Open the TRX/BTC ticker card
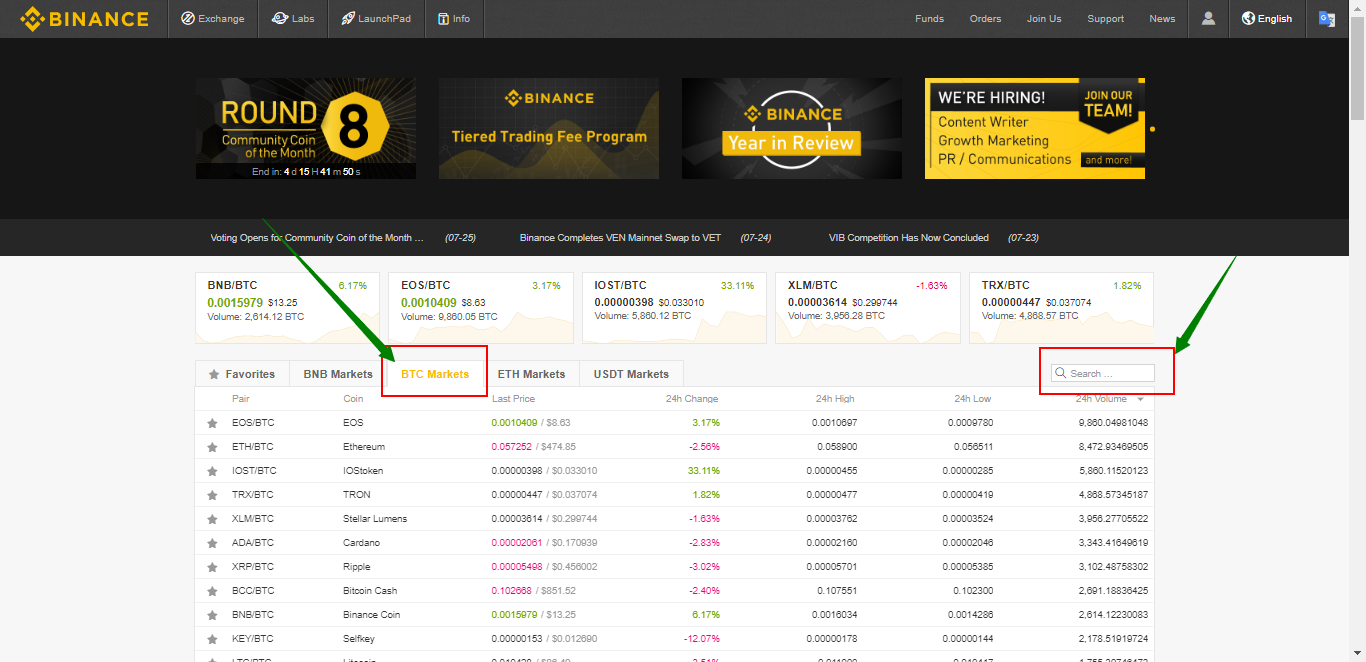Screen dimensions: 1366x662 [x=1061, y=308]
